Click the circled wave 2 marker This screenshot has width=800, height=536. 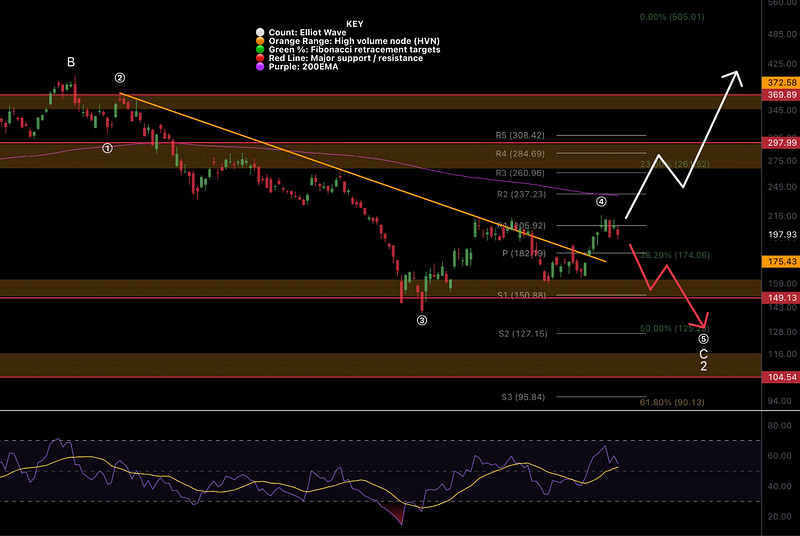[x=119, y=78]
